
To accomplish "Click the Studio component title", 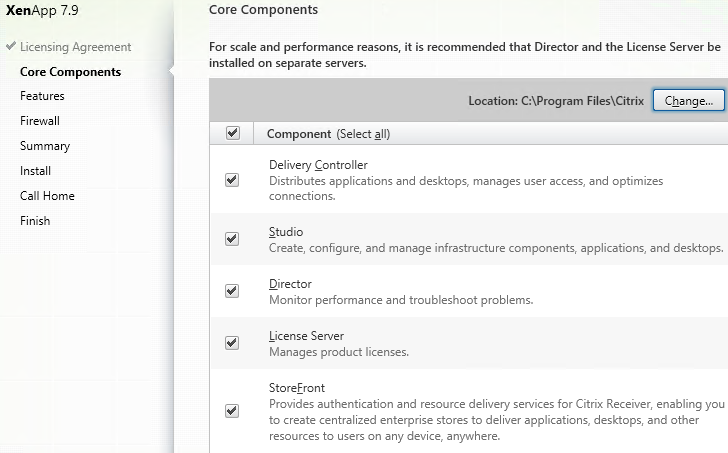I will coord(286,232).
